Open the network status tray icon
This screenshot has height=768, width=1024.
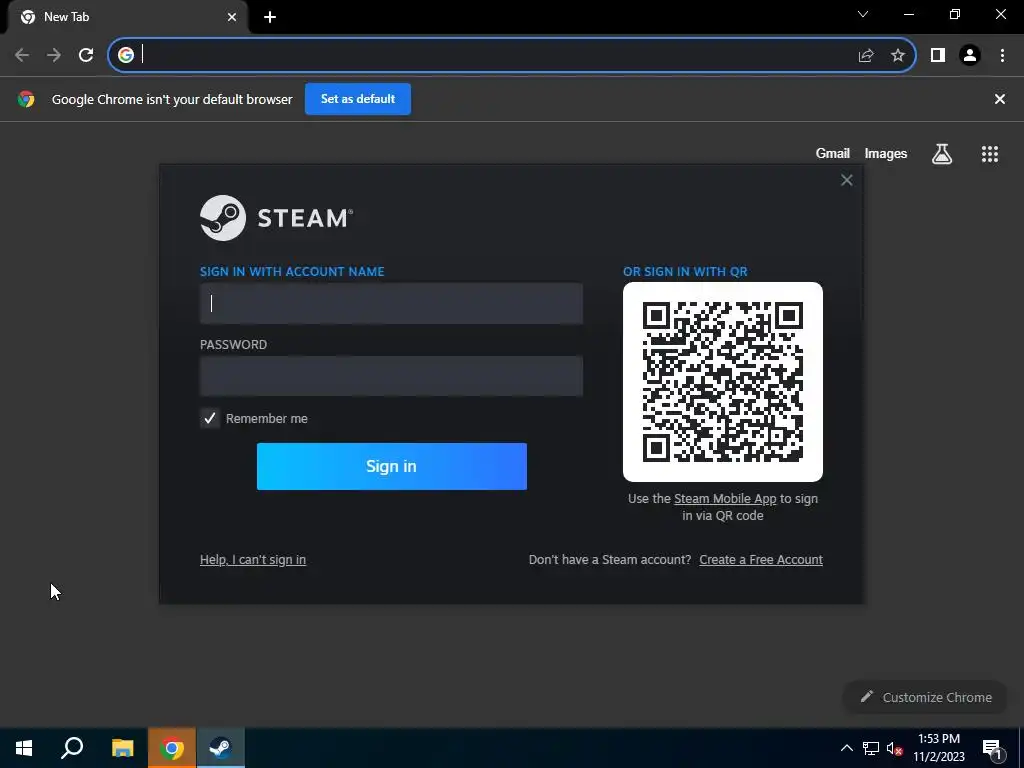point(871,748)
